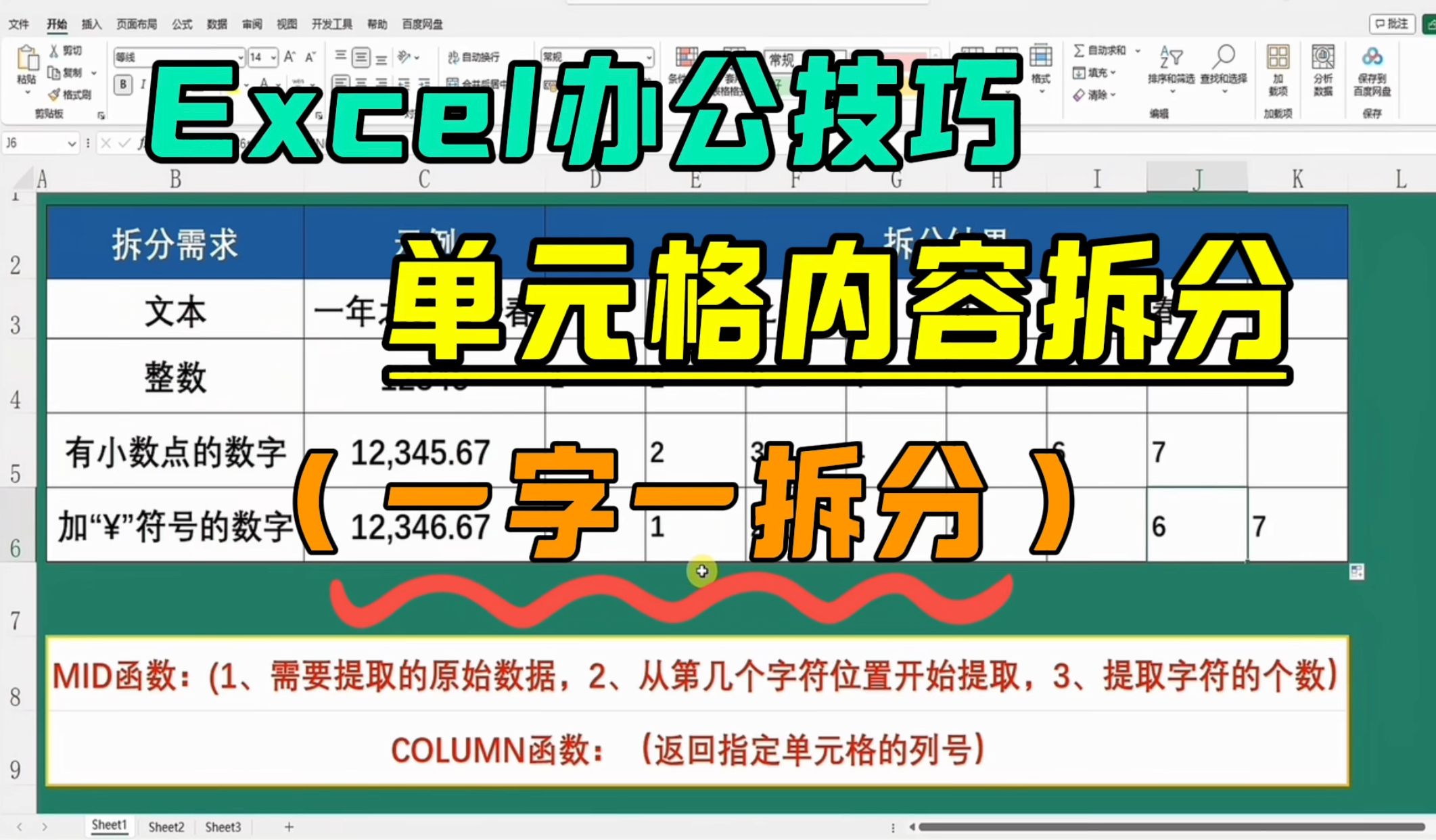Open the font size 14 dropdown

click(273, 58)
